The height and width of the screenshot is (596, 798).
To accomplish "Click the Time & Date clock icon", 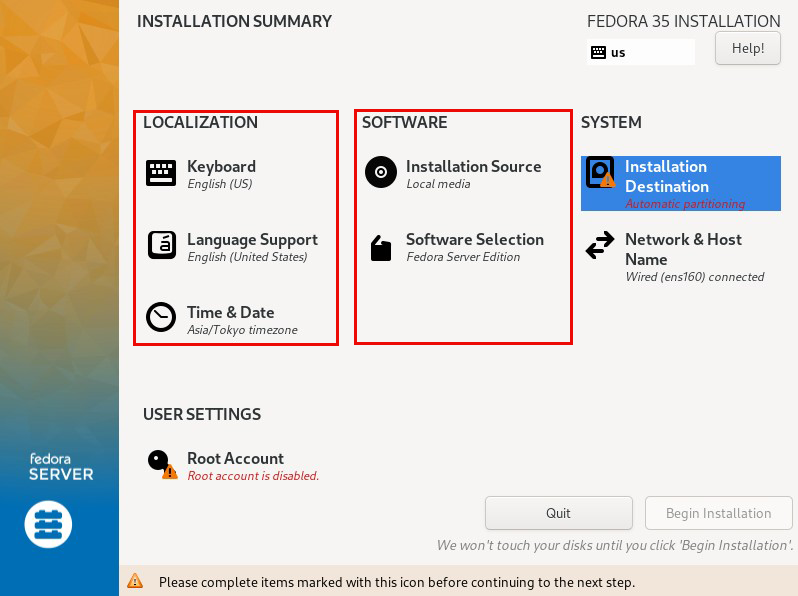I will click(161, 317).
